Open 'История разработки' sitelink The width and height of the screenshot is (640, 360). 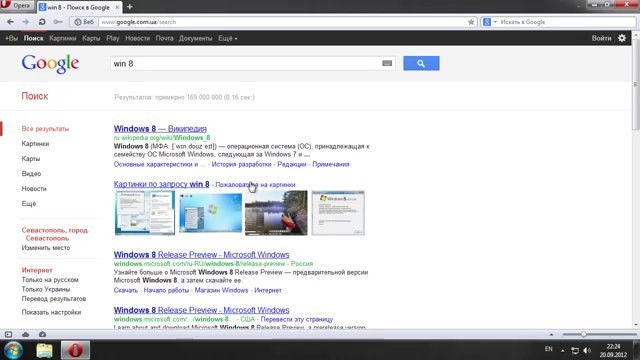241,164
